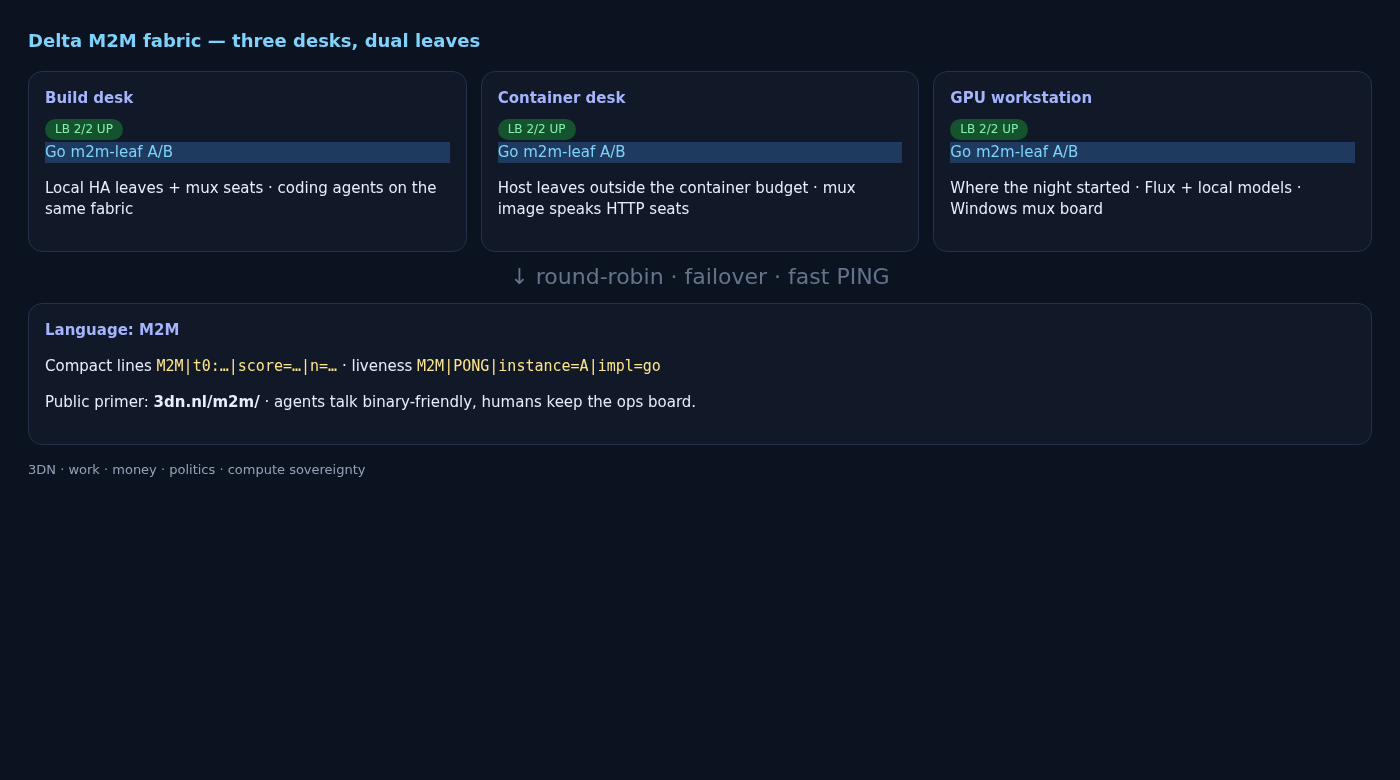Click the round-robin failover fast PING arrow text
The height and width of the screenshot is (780, 1400).
point(700,277)
